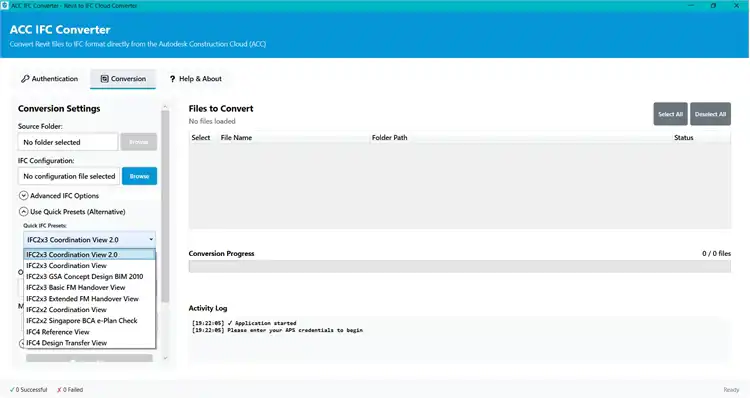Click the 'Please enter your APS credentials' log line

click(277, 330)
